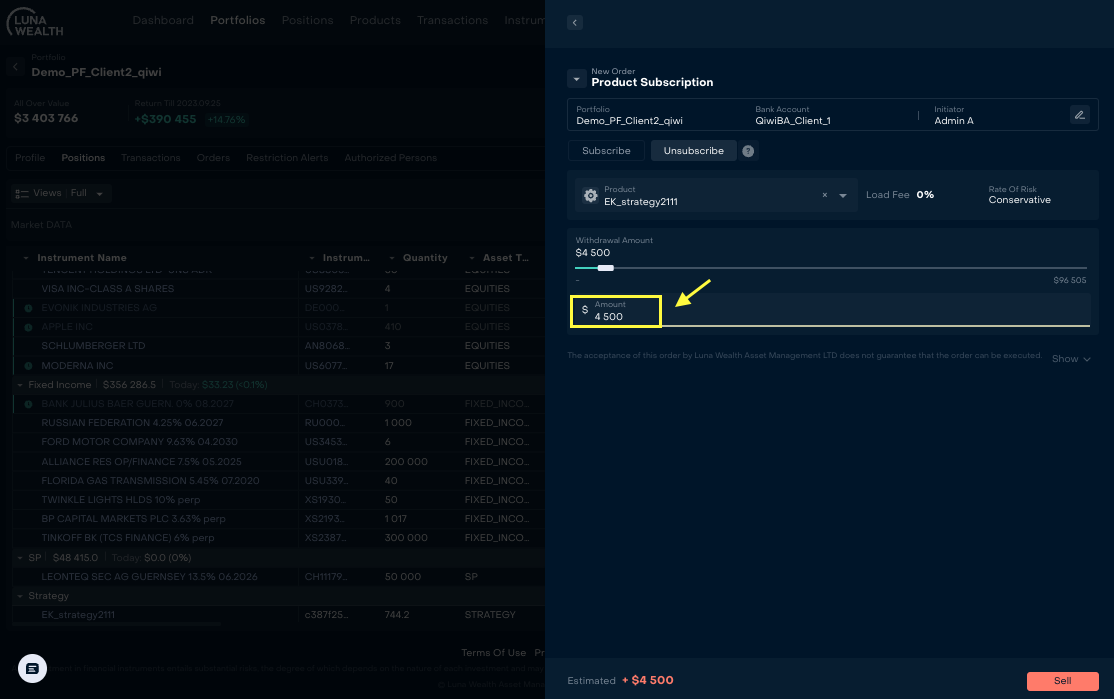Select the Subscribe option
This screenshot has height=699, width=1114.
[x=606, y=151]
